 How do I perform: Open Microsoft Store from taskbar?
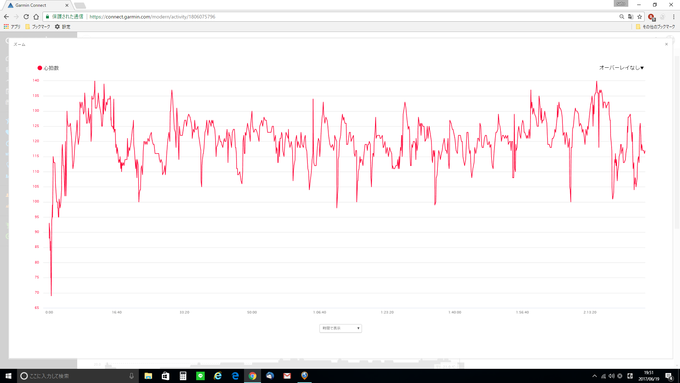click(x=166, y=376)
